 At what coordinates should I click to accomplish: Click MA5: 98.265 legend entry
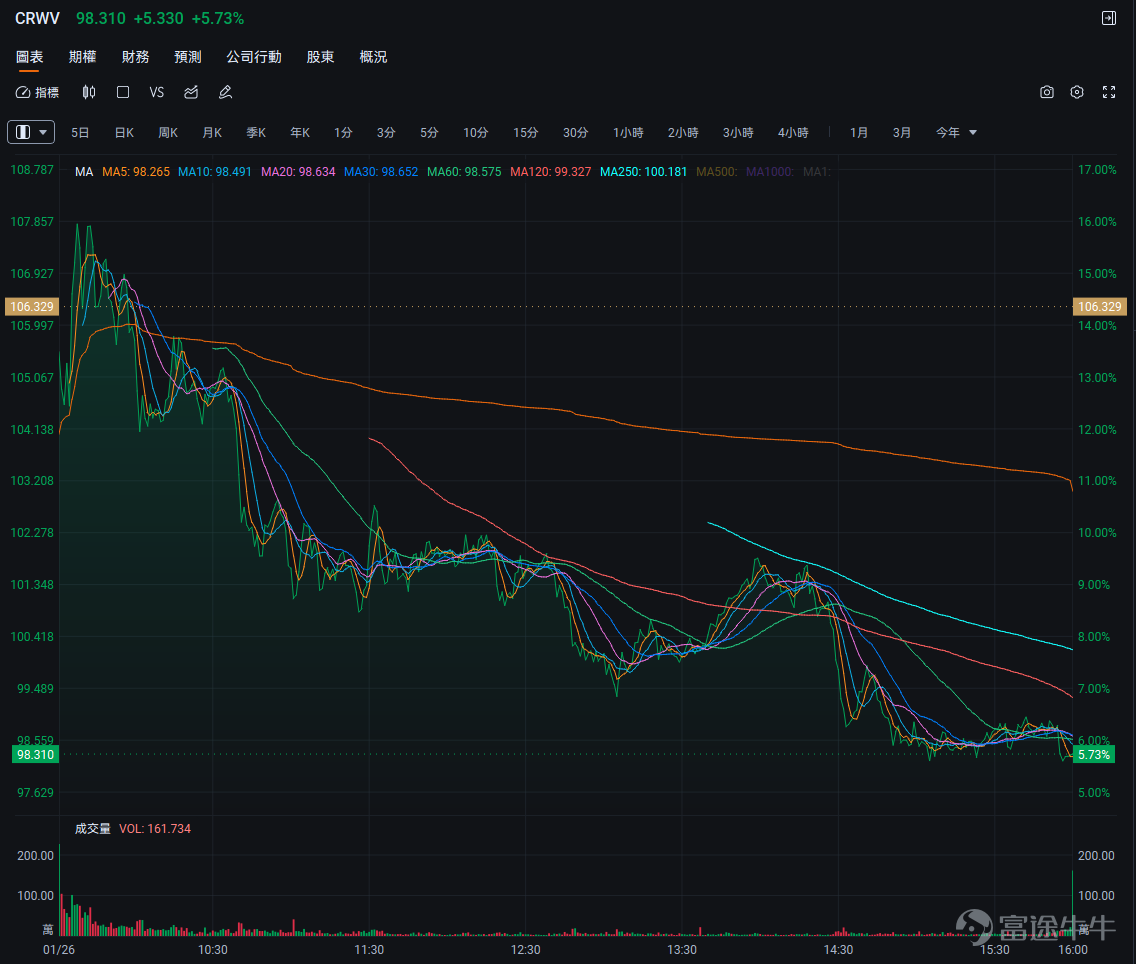[x=135, y=172]
